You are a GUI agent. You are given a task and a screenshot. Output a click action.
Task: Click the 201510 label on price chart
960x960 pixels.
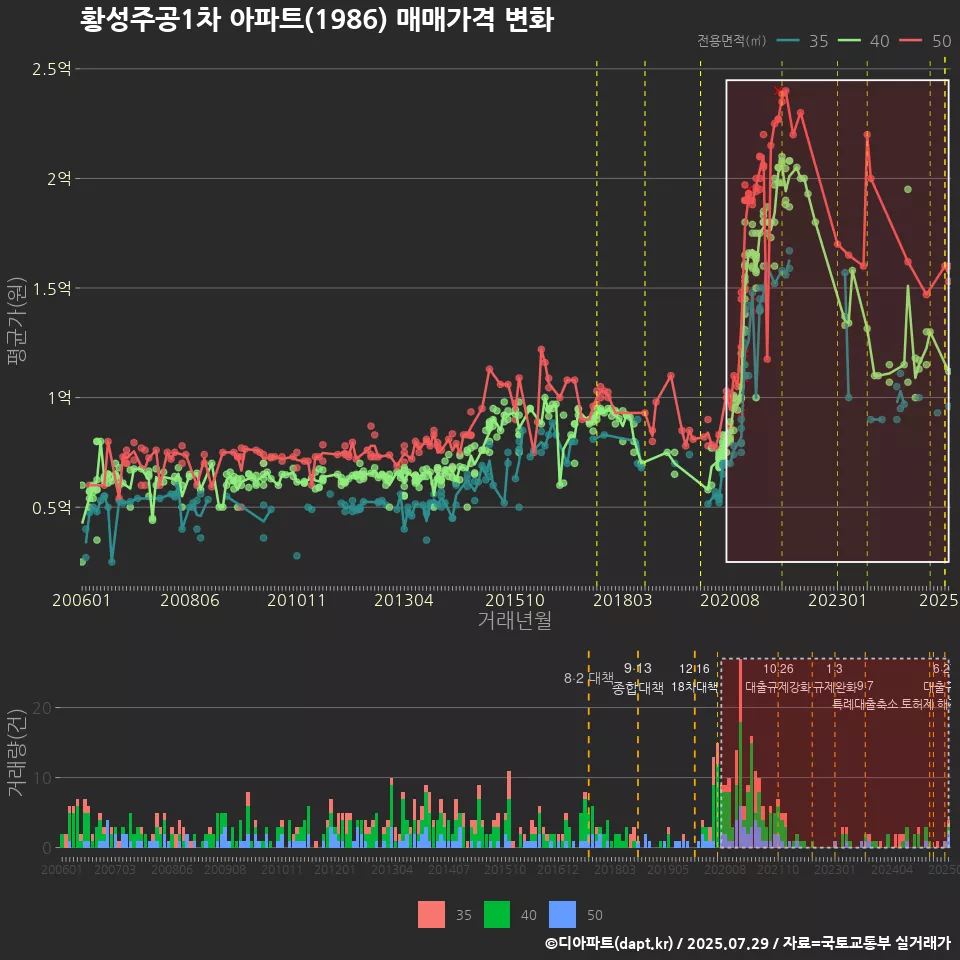[515, 600]
